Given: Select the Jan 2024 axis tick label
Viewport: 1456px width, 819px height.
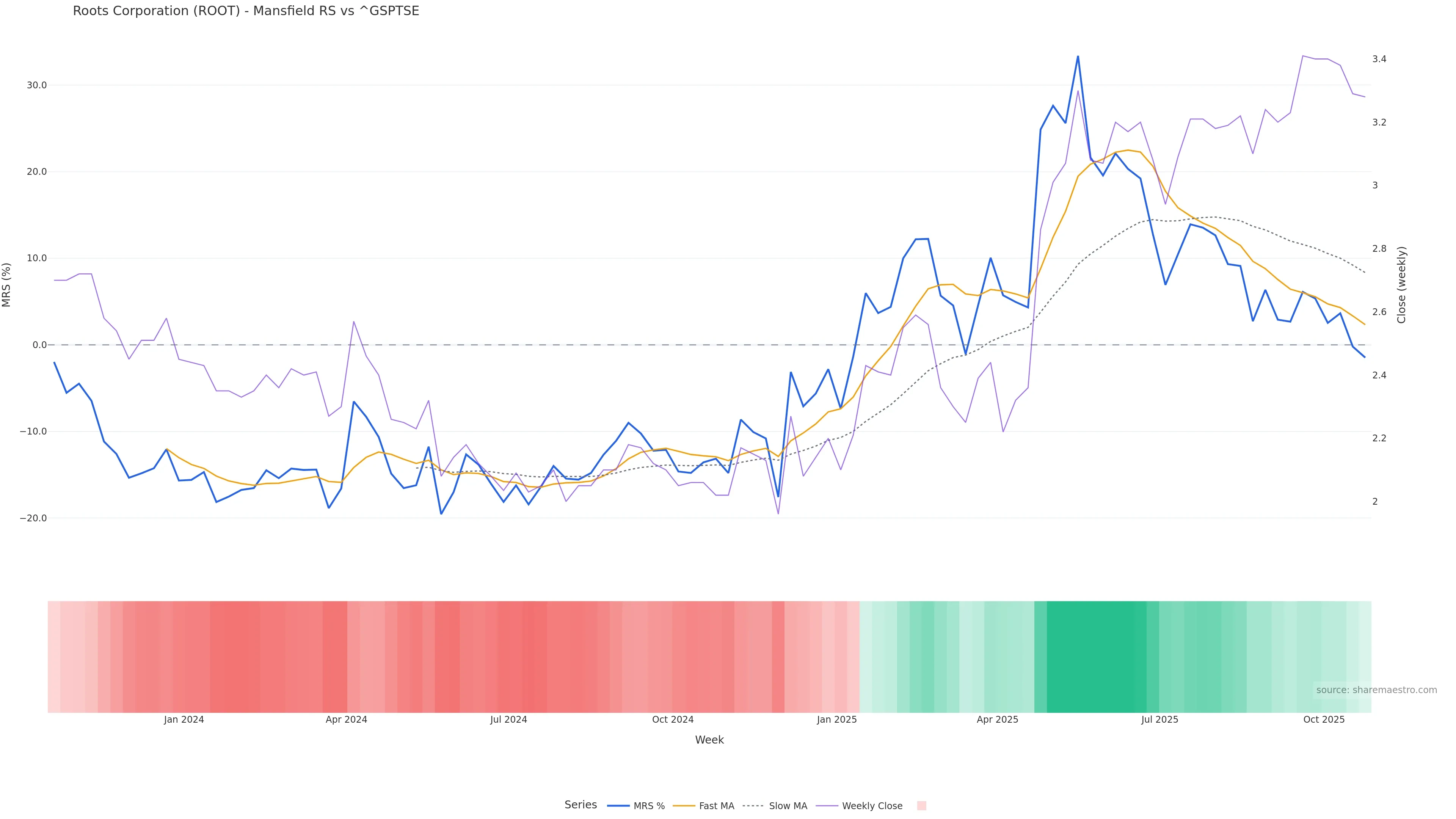Looking at the screenshot, I should [184, 720].
